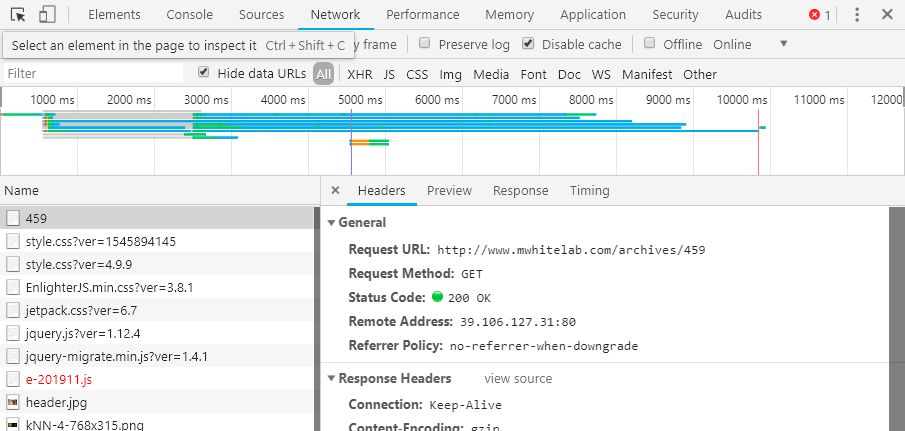The image size is (905, 431).
Task: Filter requests by Font
Action: (x=533, y=74)
